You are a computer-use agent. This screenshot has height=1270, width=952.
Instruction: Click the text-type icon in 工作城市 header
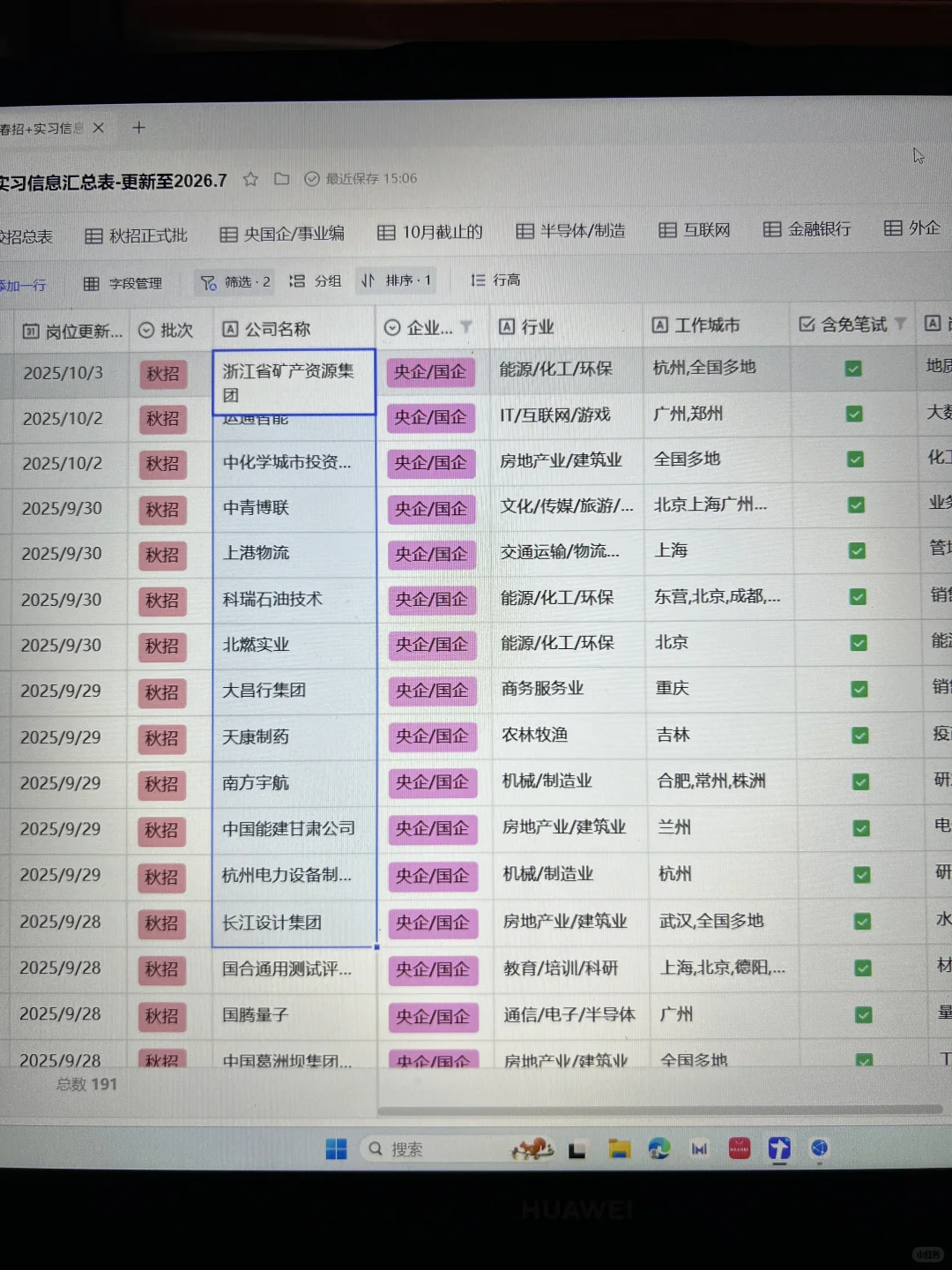(x=660, y=325)
